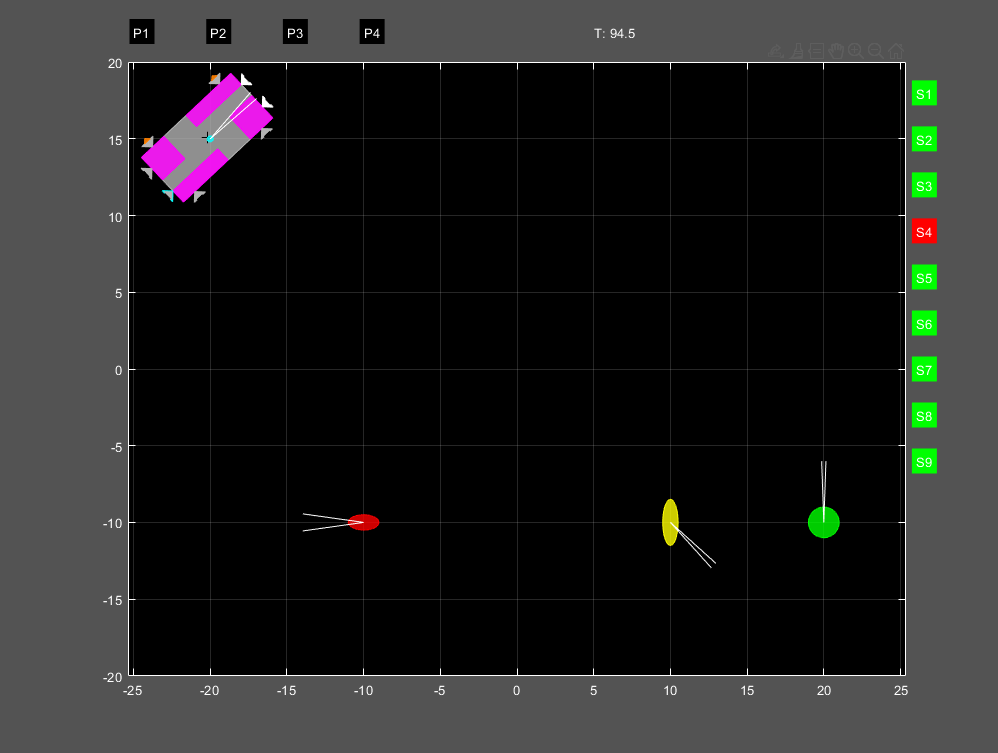Toggle the S5 status button
Screen dimensions: 998x753
[x=924, y=278]
